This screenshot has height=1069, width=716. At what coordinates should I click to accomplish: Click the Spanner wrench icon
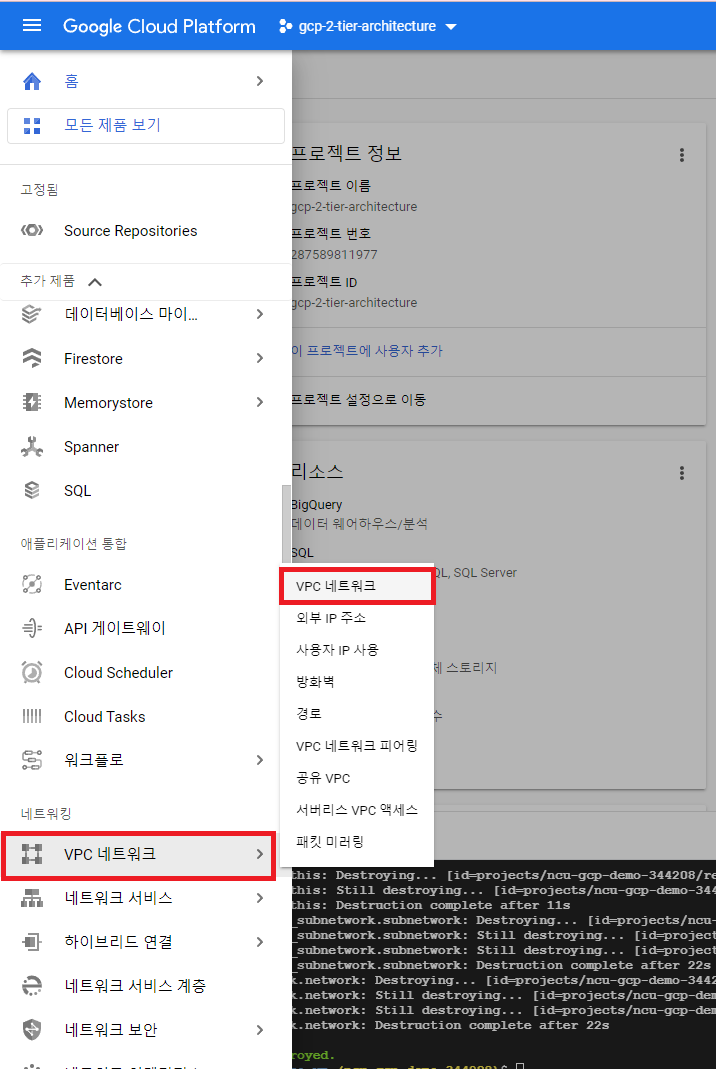click(32, 447)
